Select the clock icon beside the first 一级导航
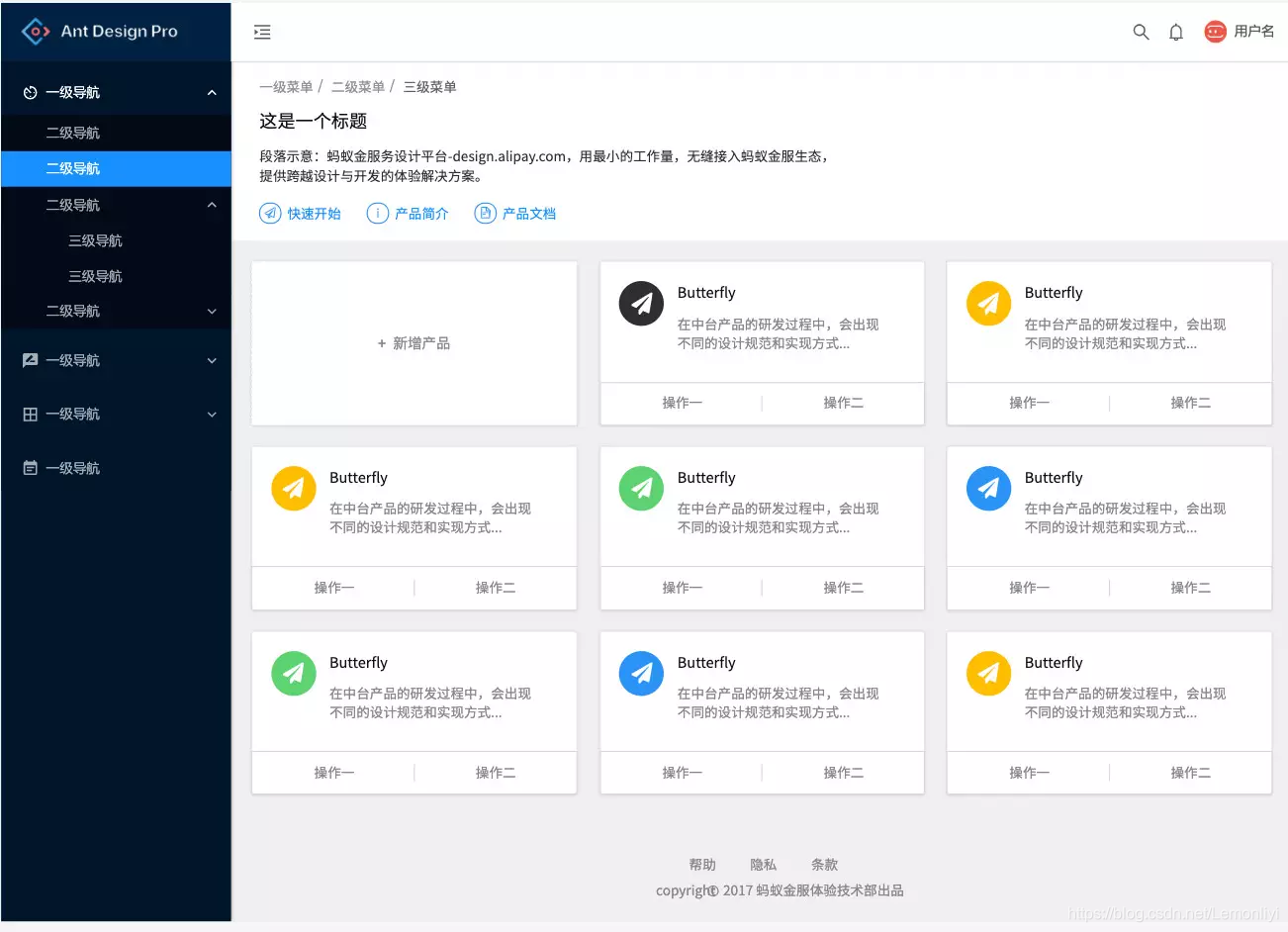 (x=29, y=91)
